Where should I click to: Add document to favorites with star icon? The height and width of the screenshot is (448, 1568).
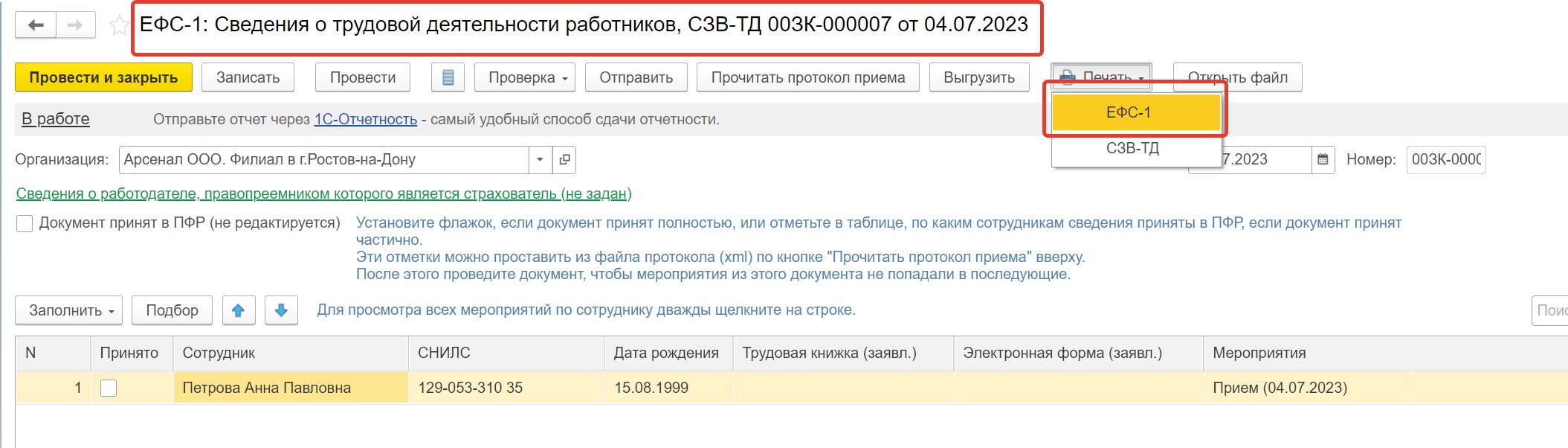click(118, 26)
